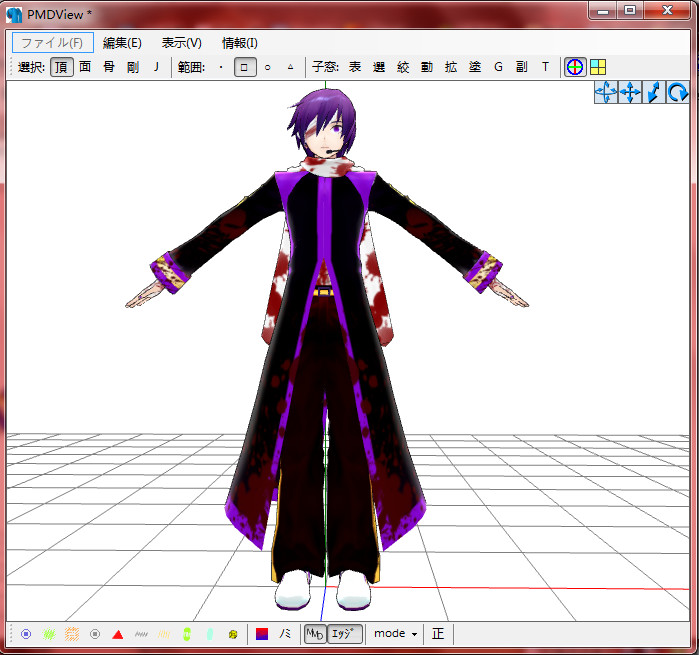The image size is (699, 655).
Task: Toggle the 頂 vertex selection mode
Action: 62,67
